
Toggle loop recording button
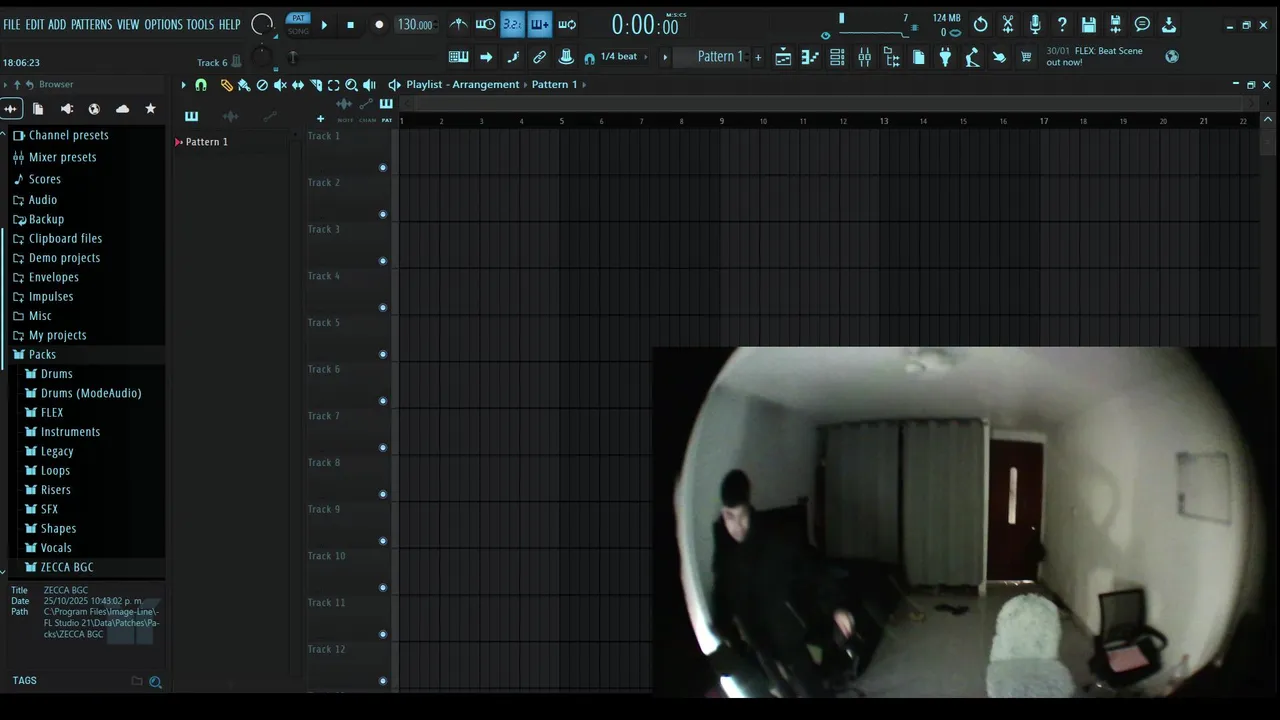(567, 24)
